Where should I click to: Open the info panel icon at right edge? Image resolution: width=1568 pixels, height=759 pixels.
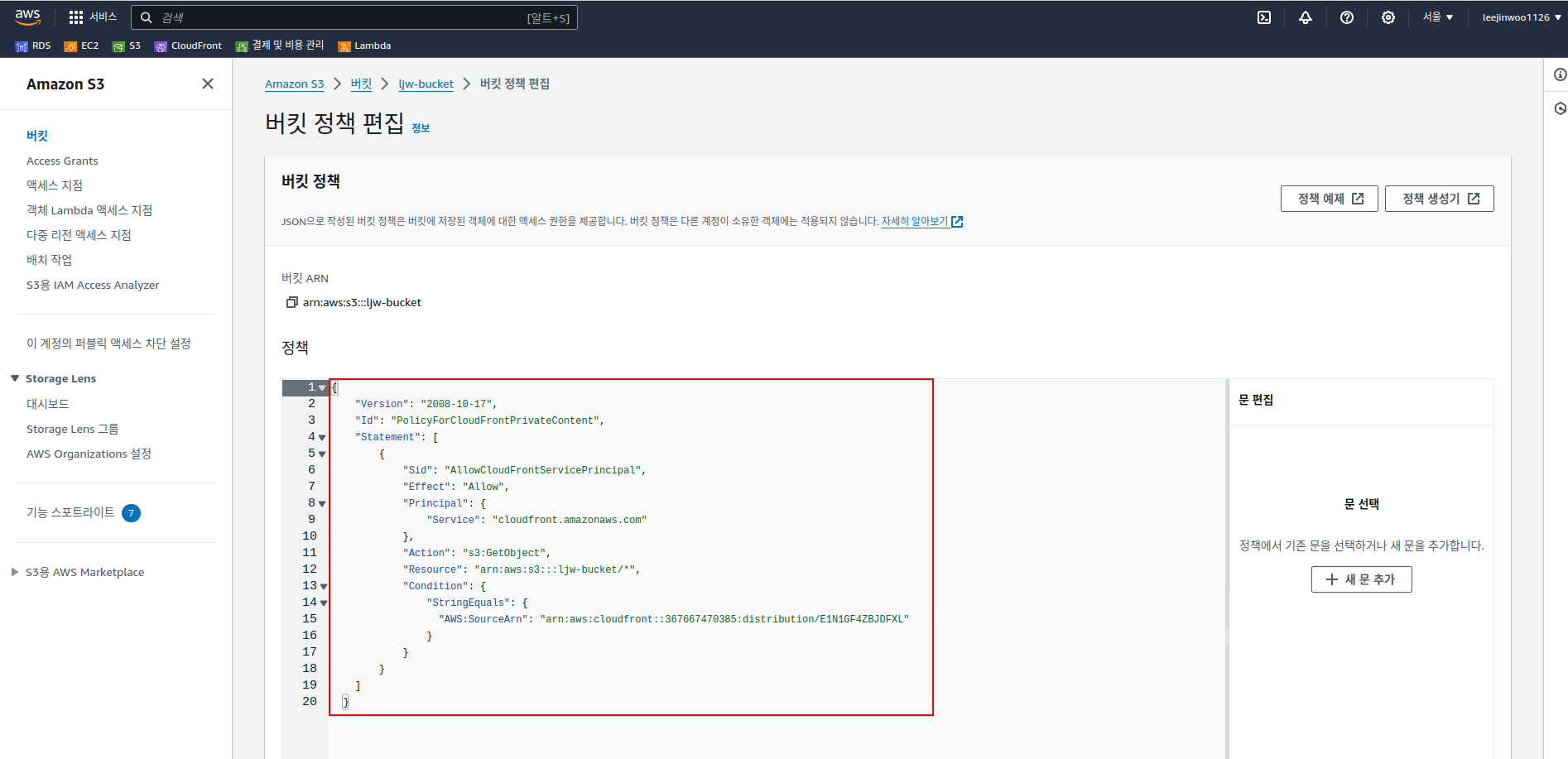[1560, 74]
